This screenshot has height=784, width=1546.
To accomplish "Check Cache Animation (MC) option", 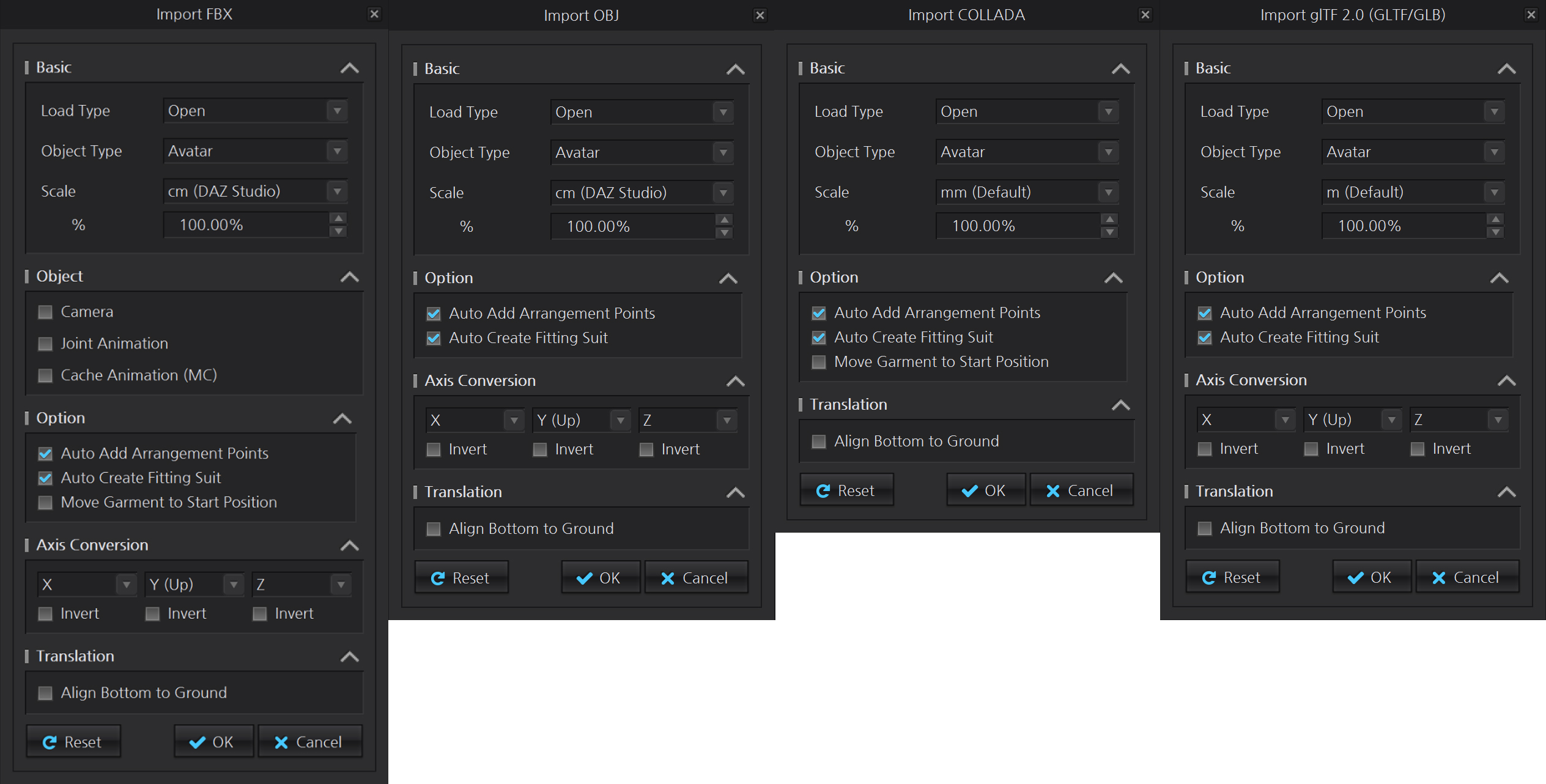I will click(x=45, y=375).
